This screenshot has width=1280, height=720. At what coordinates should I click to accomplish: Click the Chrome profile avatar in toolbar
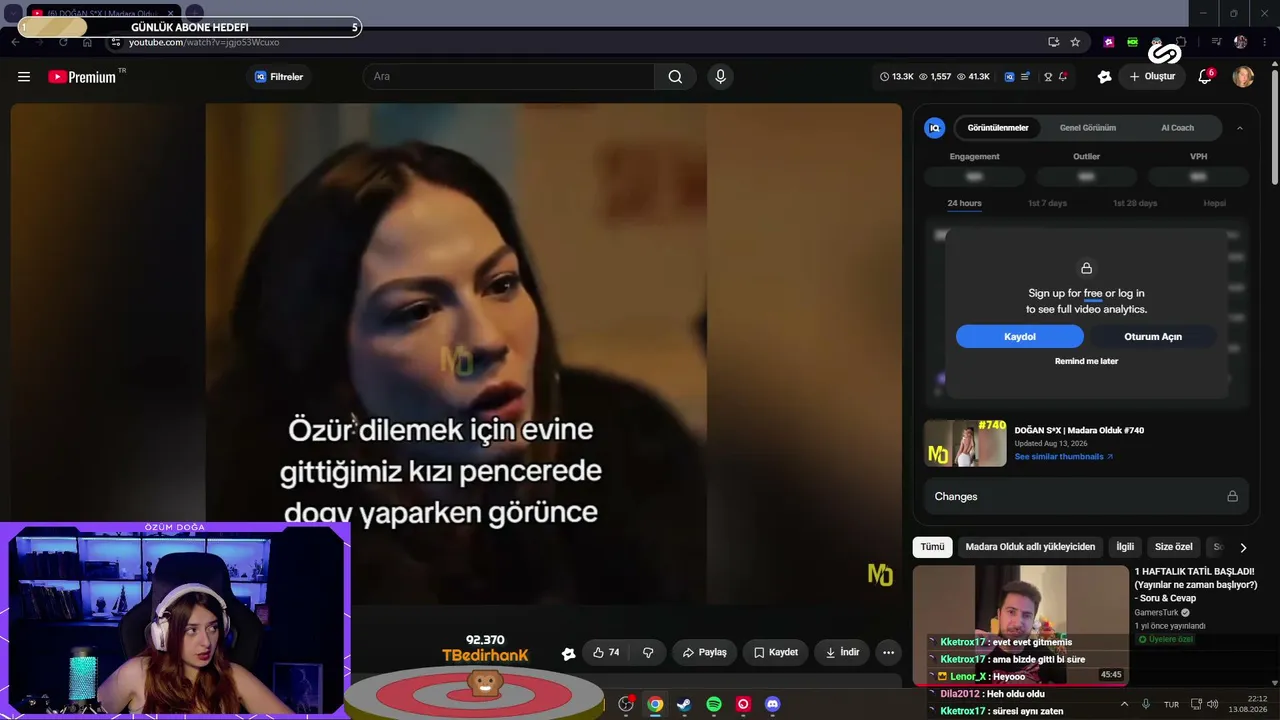coord(1241,42)
